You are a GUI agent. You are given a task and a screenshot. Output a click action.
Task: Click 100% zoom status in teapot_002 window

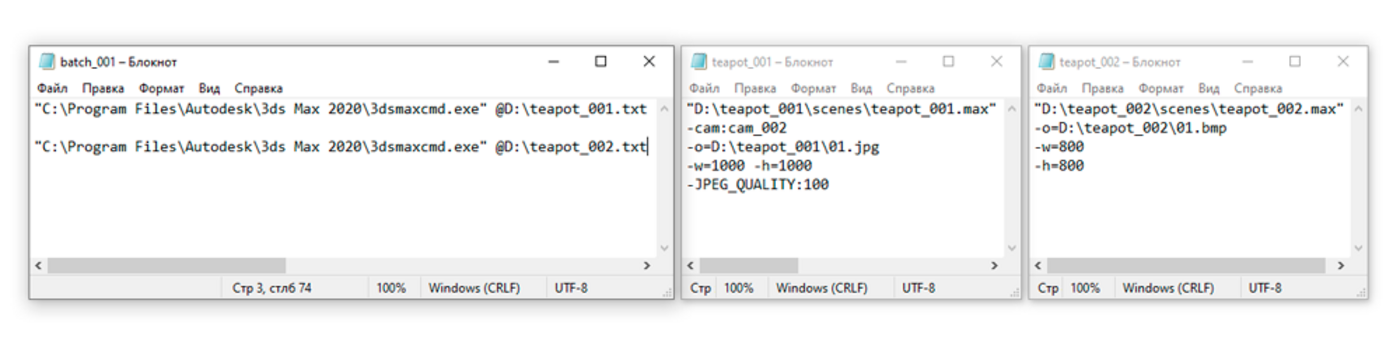1085,288
